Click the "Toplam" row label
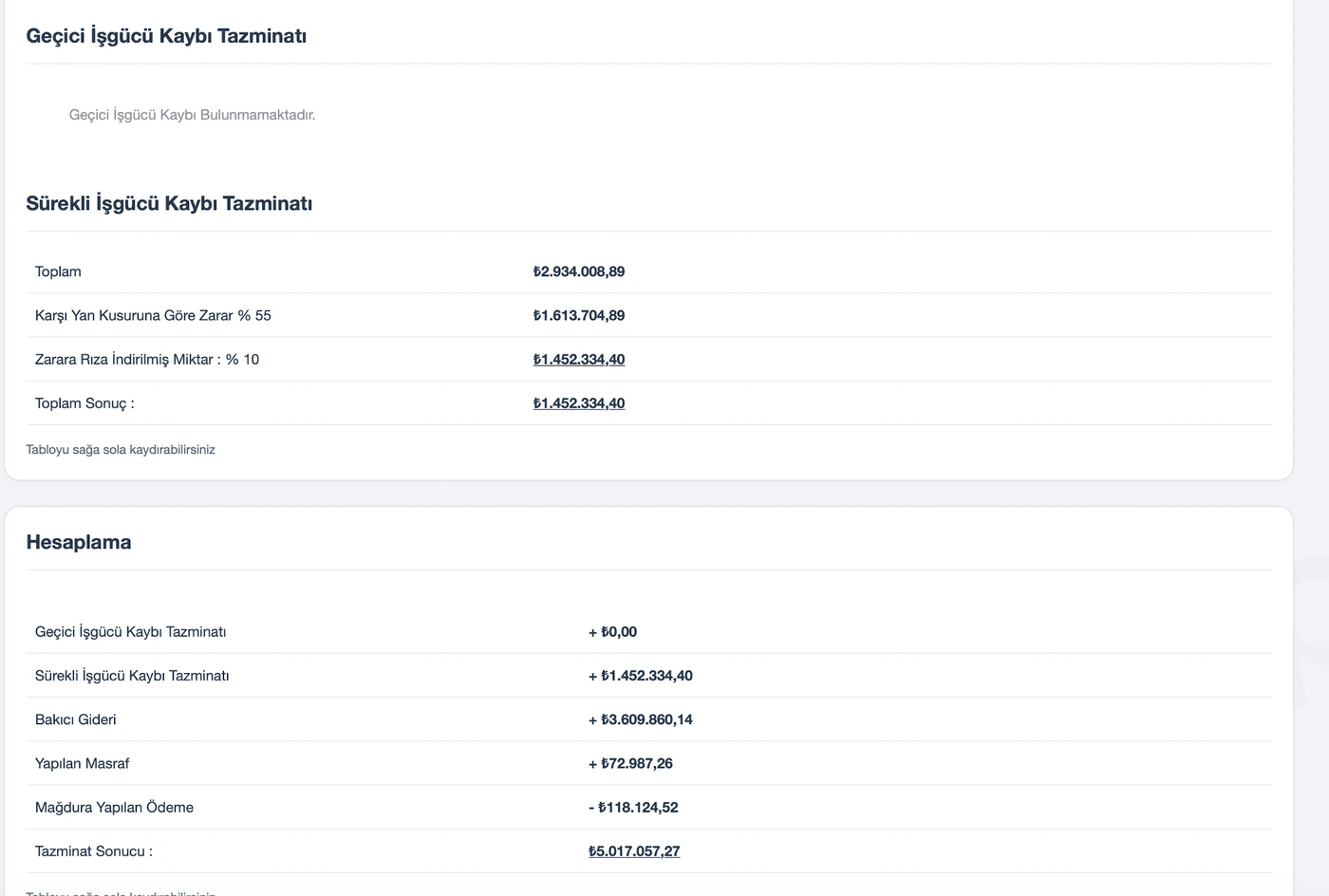The width and height of the screenshot is (1329, 896). coord(58,271)
